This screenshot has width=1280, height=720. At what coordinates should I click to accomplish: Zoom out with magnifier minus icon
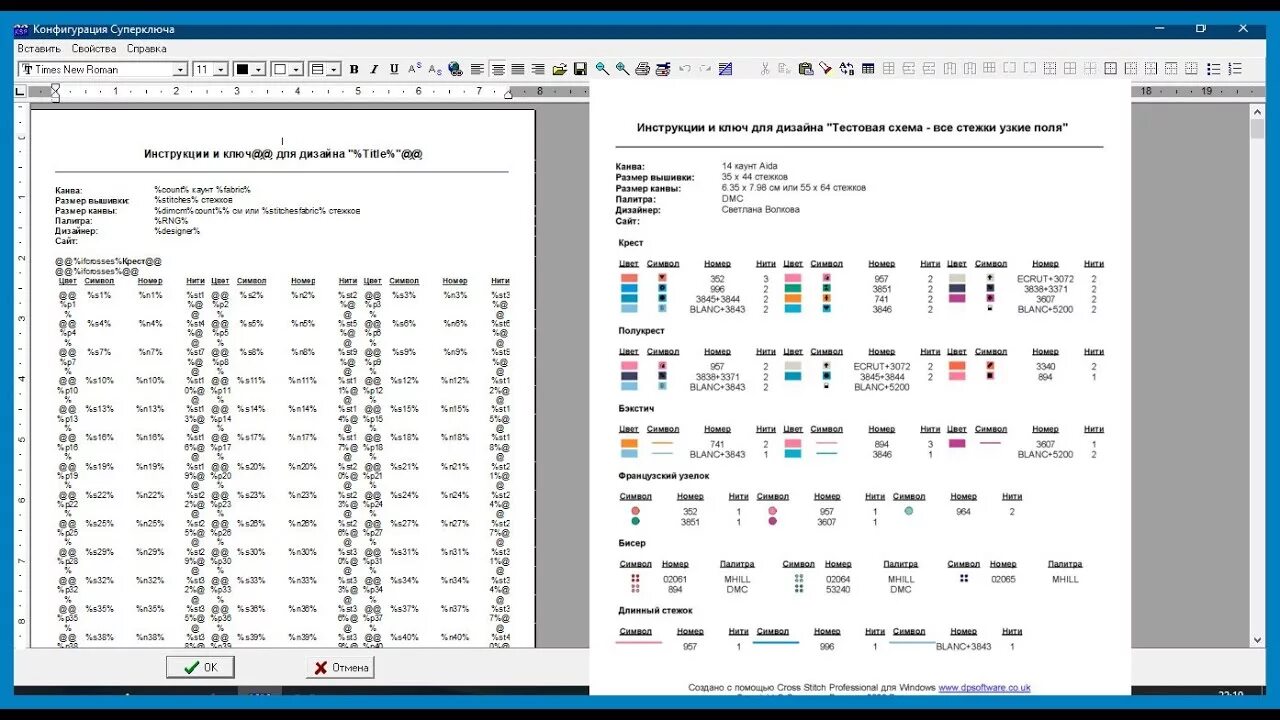coord(603,69)
